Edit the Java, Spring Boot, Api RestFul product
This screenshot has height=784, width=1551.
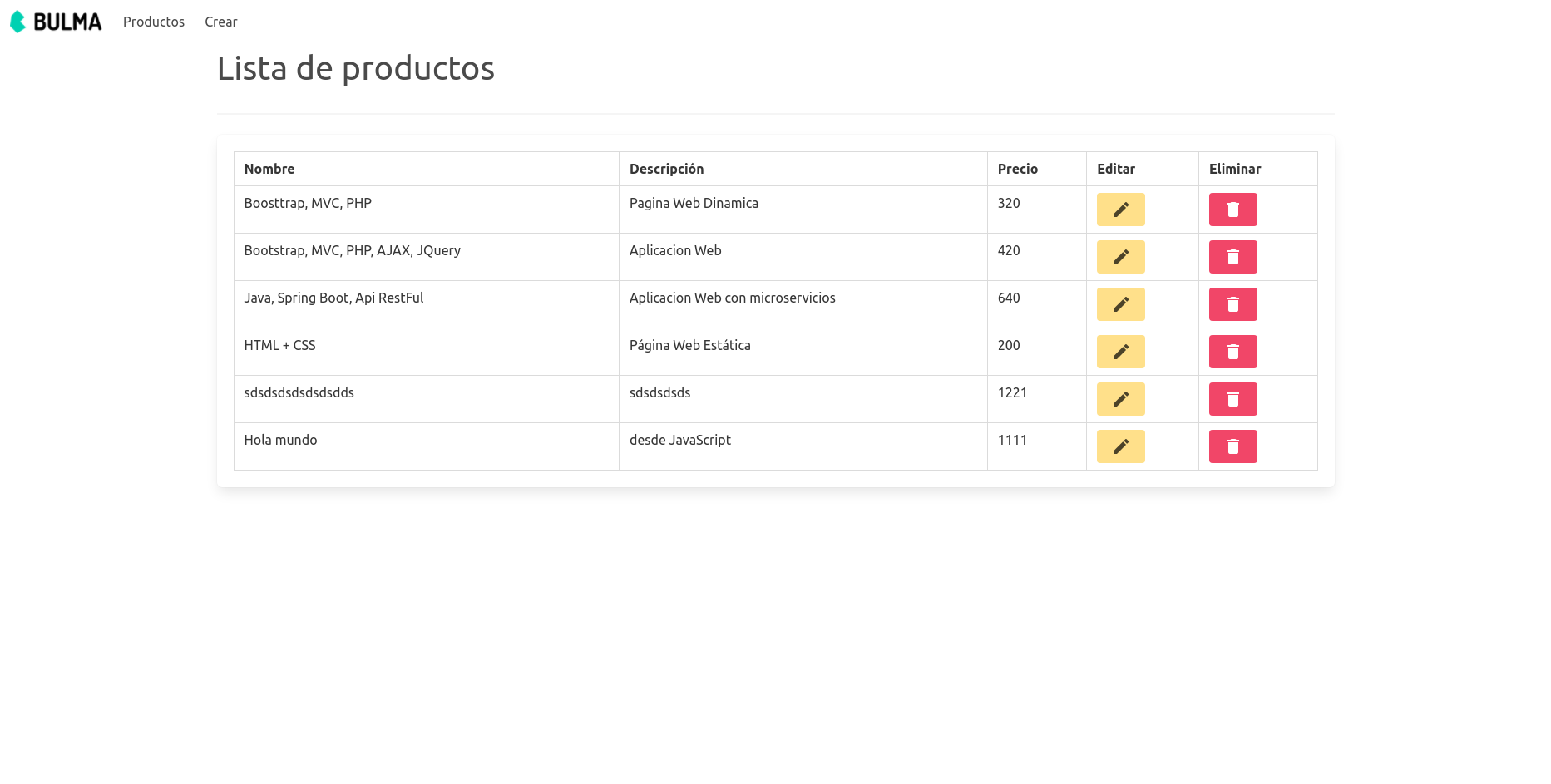1120,304
